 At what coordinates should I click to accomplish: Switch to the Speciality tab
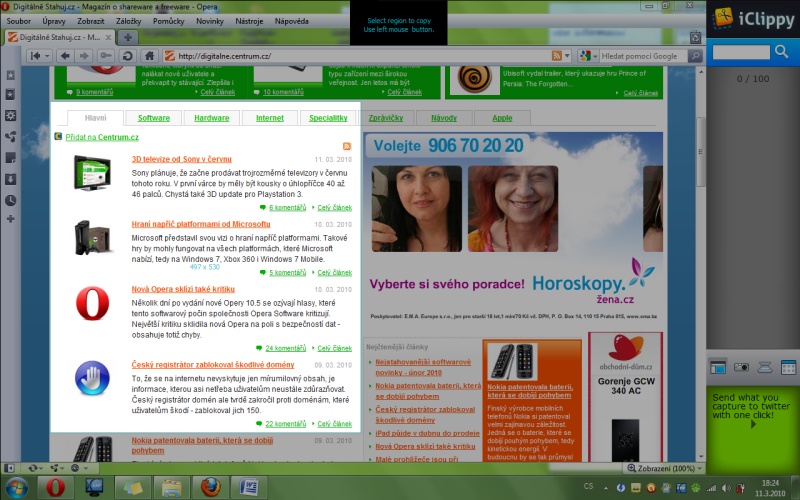tap(328, 118)
